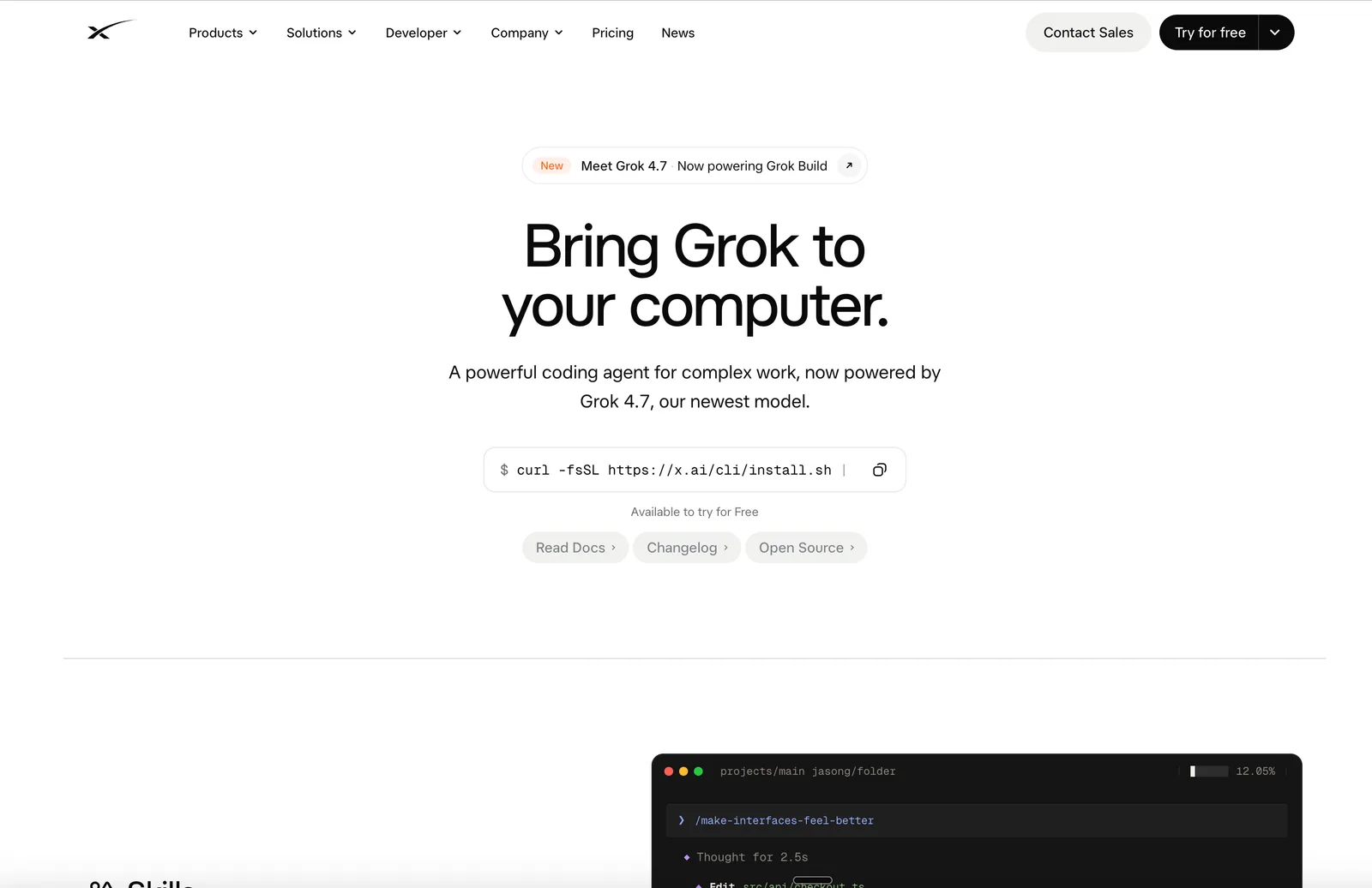Open the Read Docs link
1372x888 pixels.
click(575, 548)
